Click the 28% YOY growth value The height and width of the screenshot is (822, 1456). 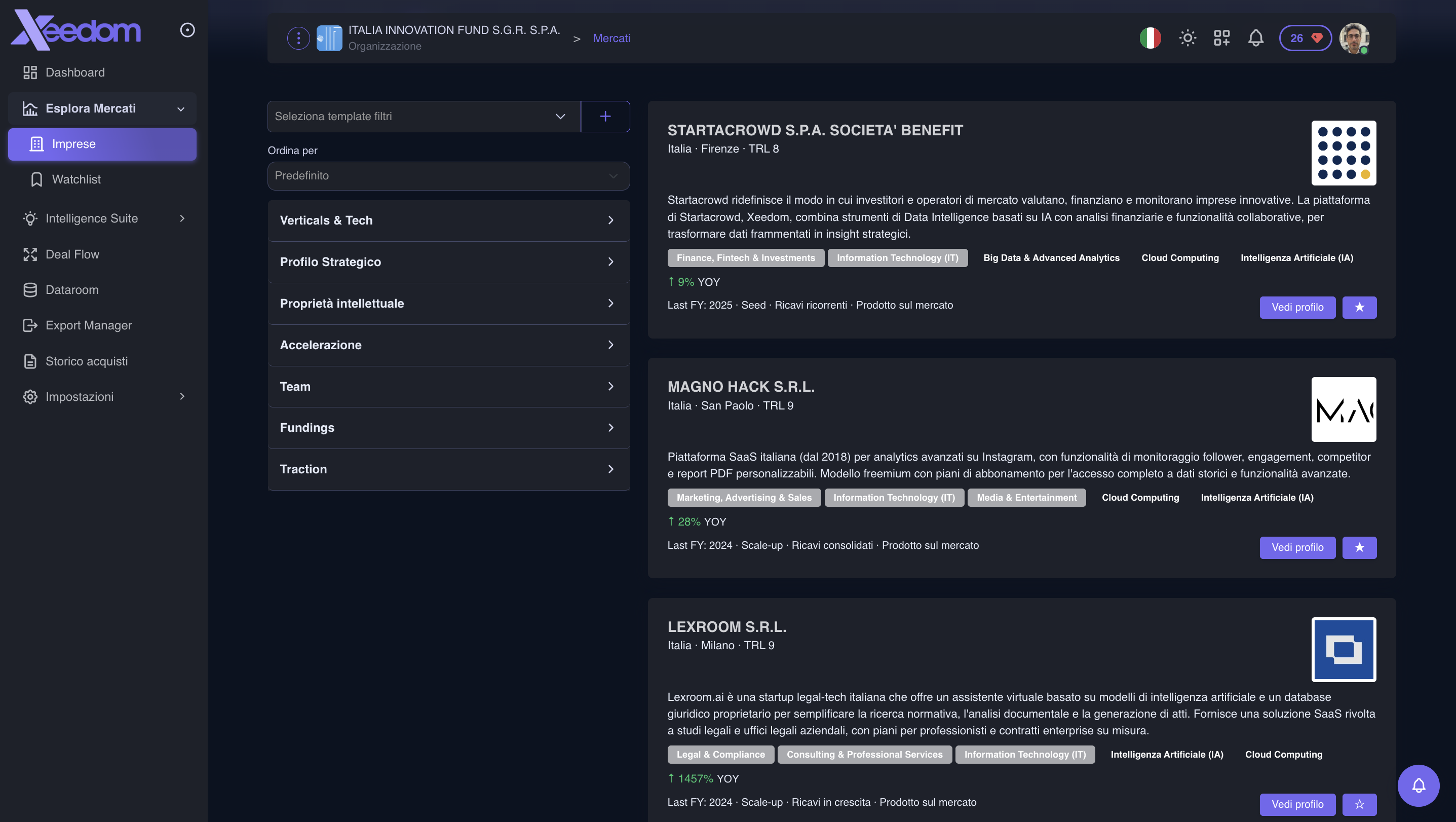coord(697,522)
